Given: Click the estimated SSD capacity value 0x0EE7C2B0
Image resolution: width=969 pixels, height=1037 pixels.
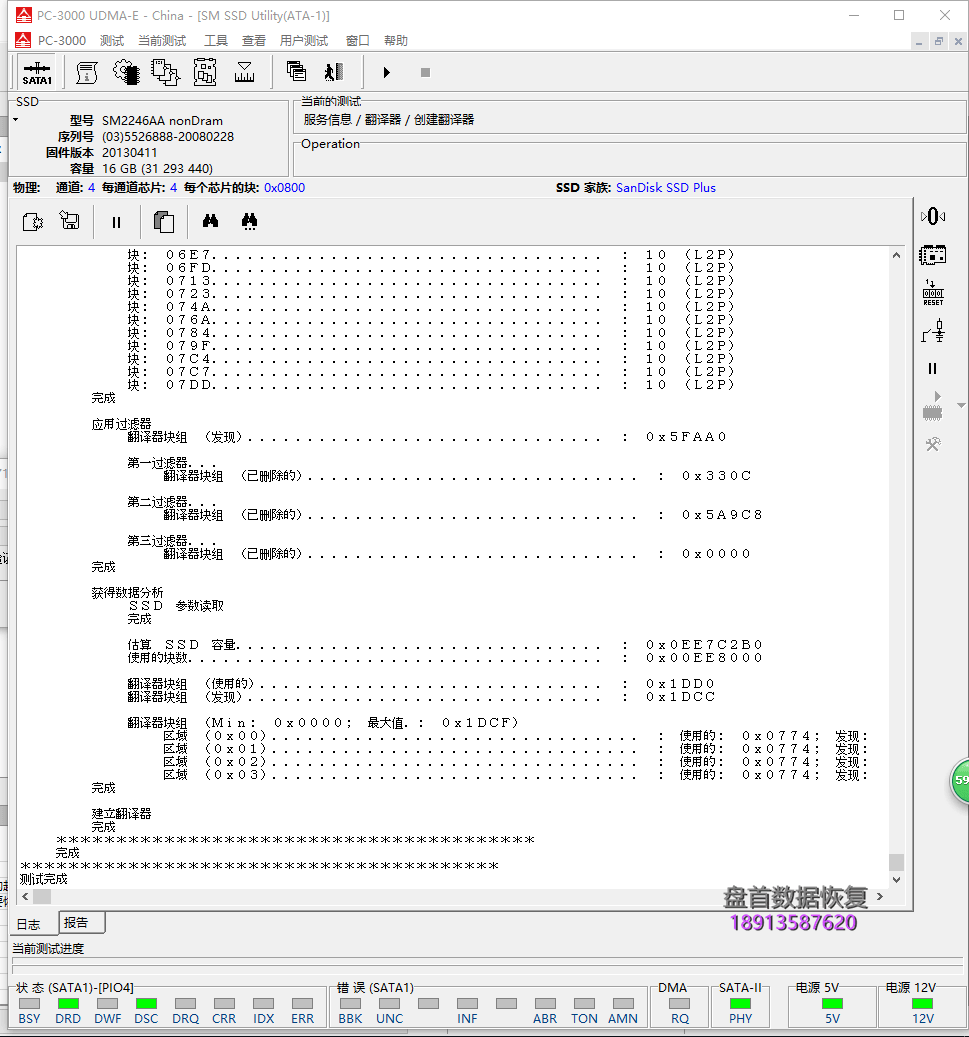Looking at the screenshot, I should (704, 645).
